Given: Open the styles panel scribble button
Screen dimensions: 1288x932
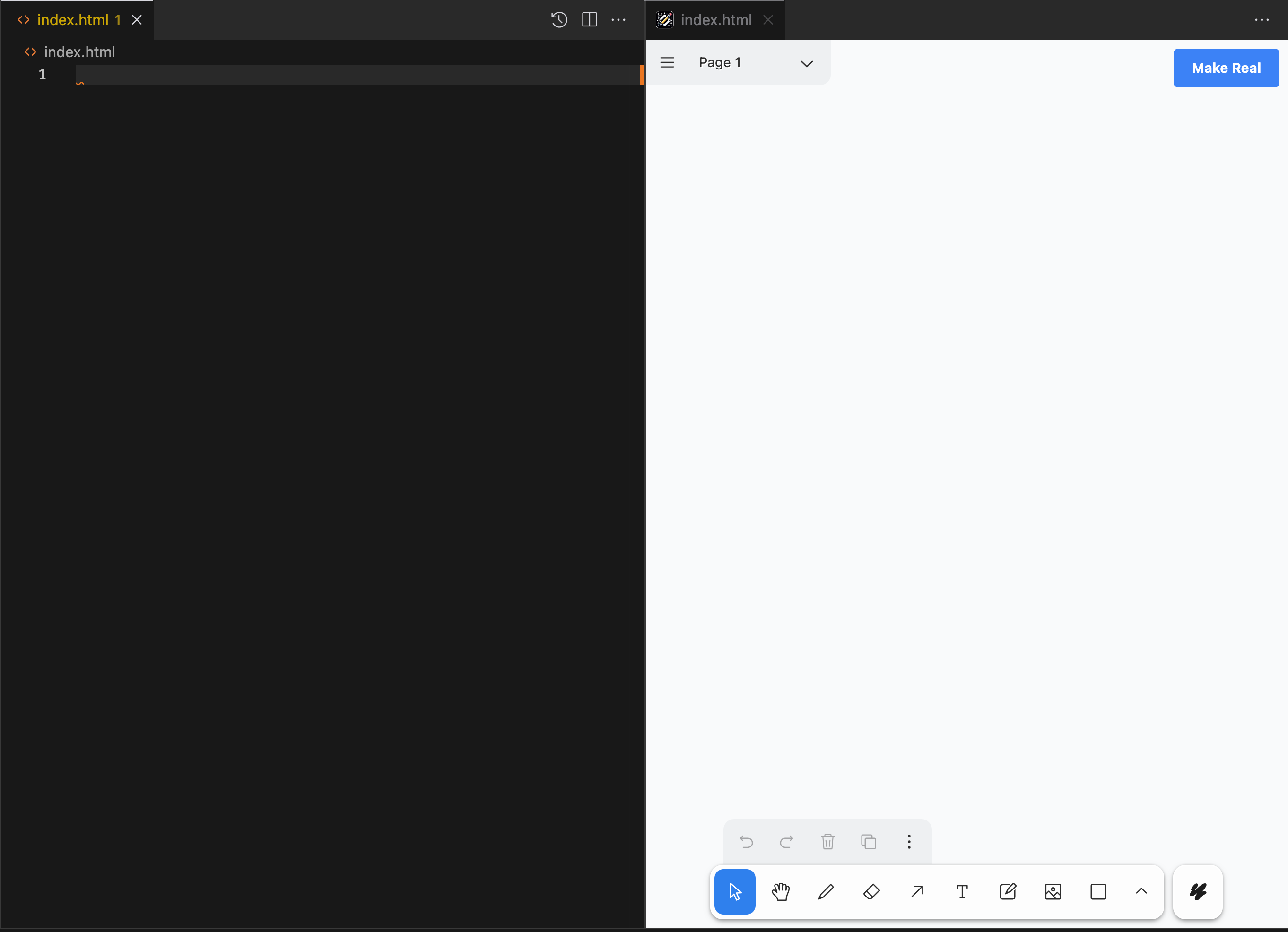Looking at the screenshot, I should click(x=1198, y=892).
